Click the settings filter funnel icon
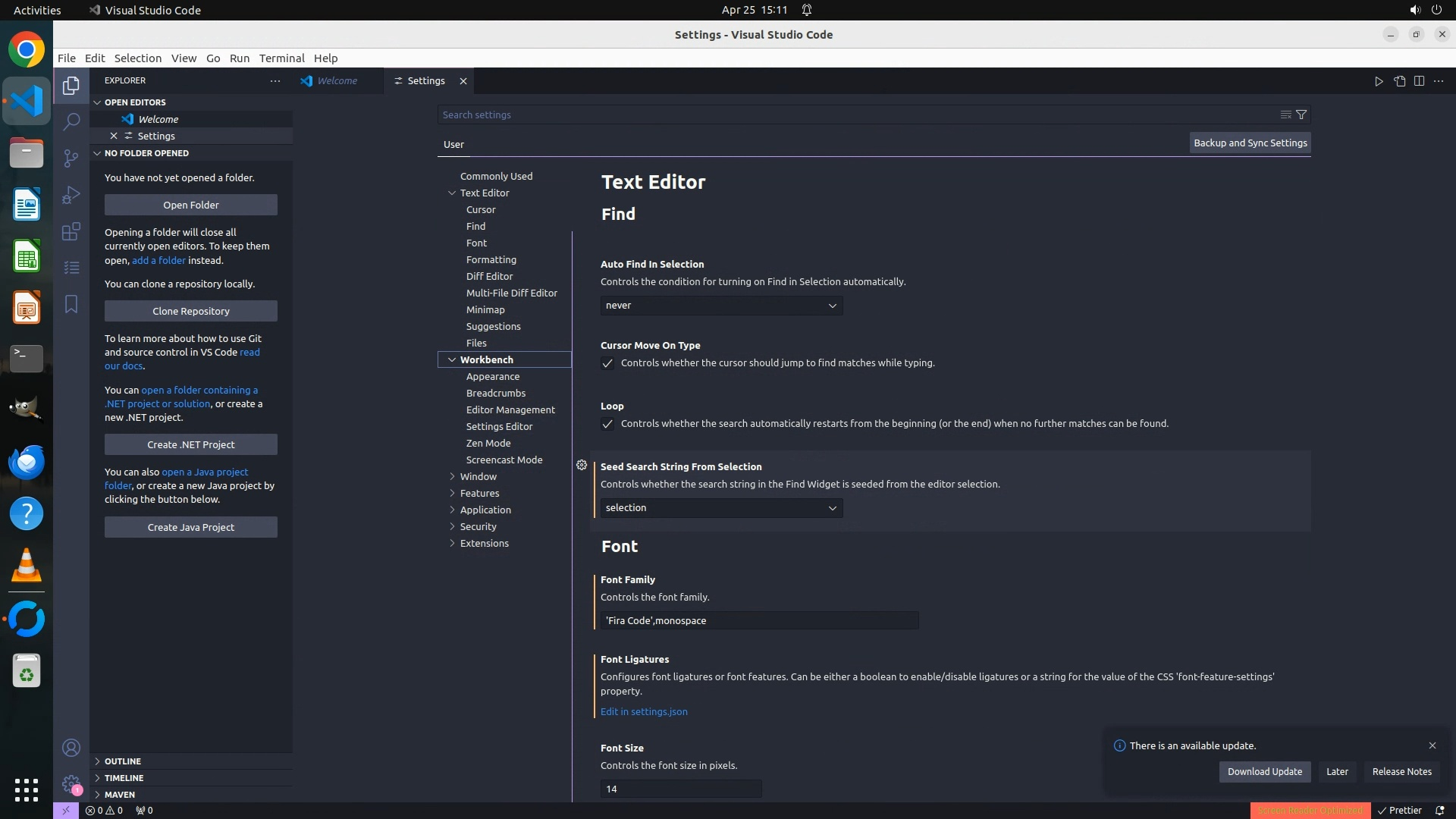Image resolution: width=1456 pixels, height=819 pixels. click(1301, 115)
